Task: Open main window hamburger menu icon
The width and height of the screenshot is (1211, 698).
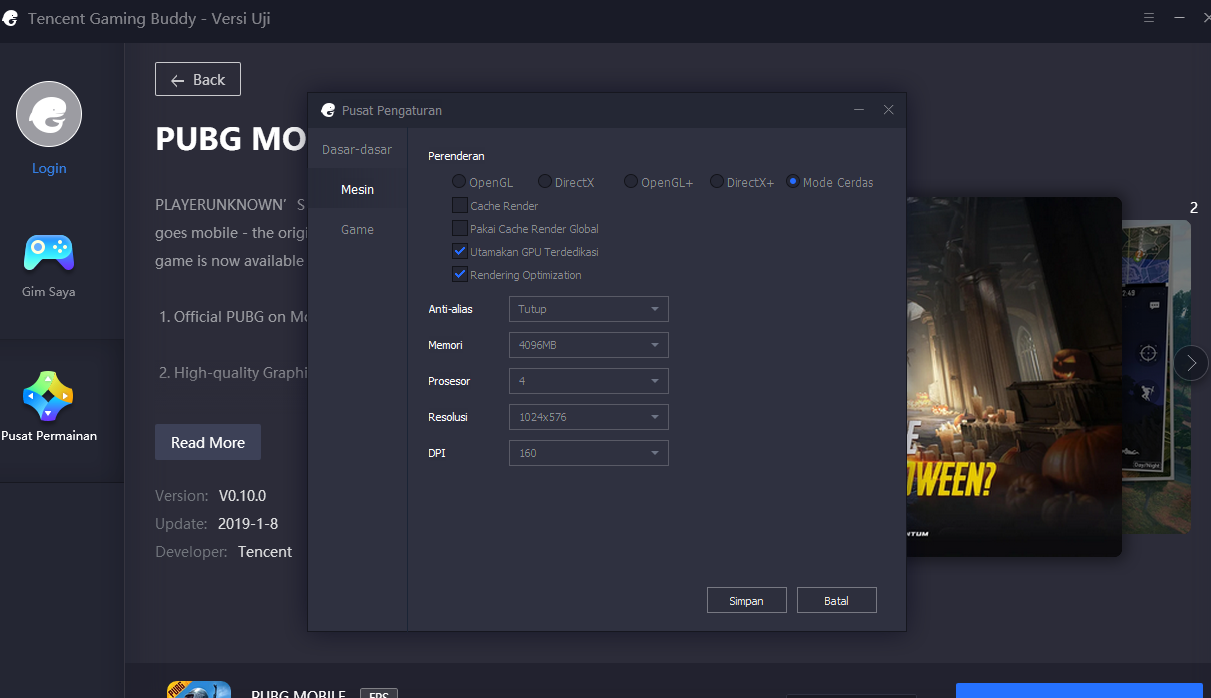Action: [1150, 18]
